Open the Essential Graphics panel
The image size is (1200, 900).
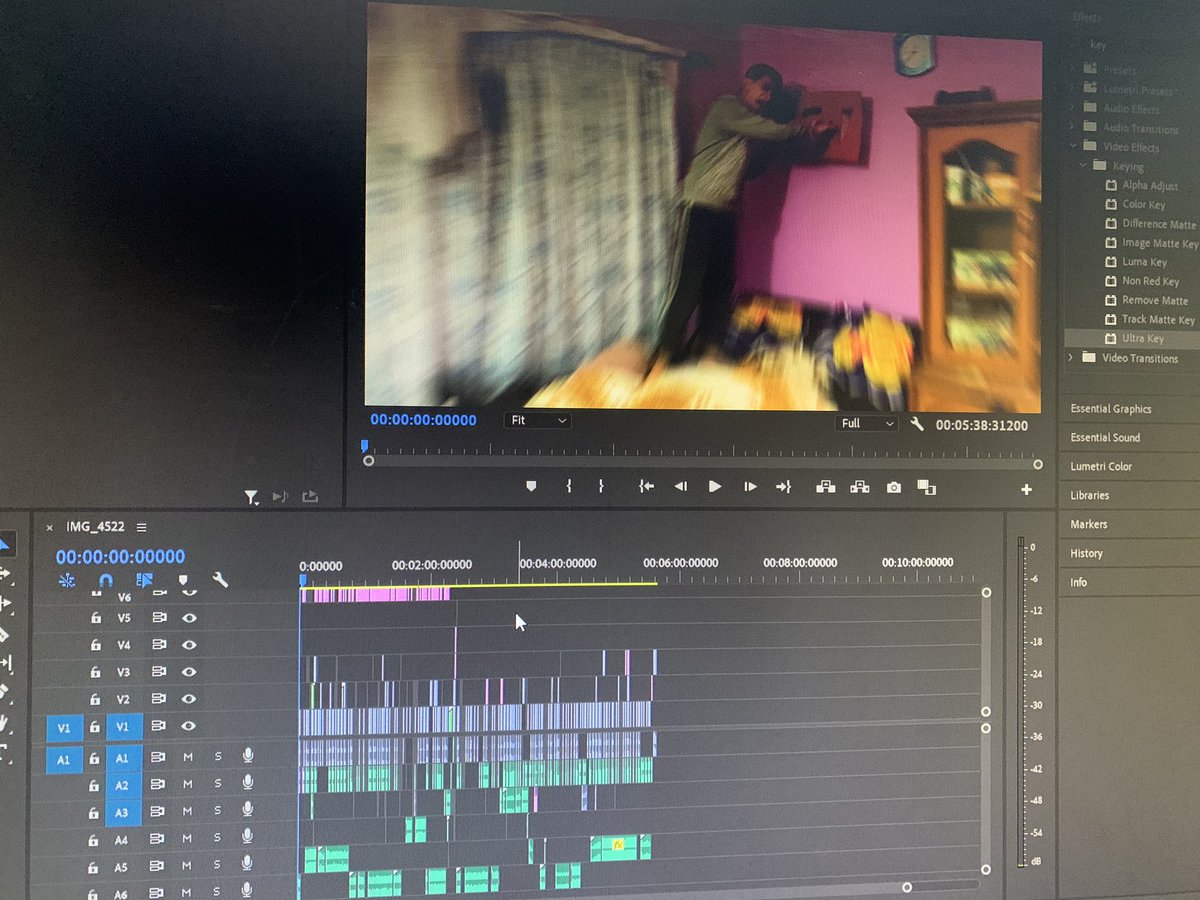click(x=1113, y=409)
